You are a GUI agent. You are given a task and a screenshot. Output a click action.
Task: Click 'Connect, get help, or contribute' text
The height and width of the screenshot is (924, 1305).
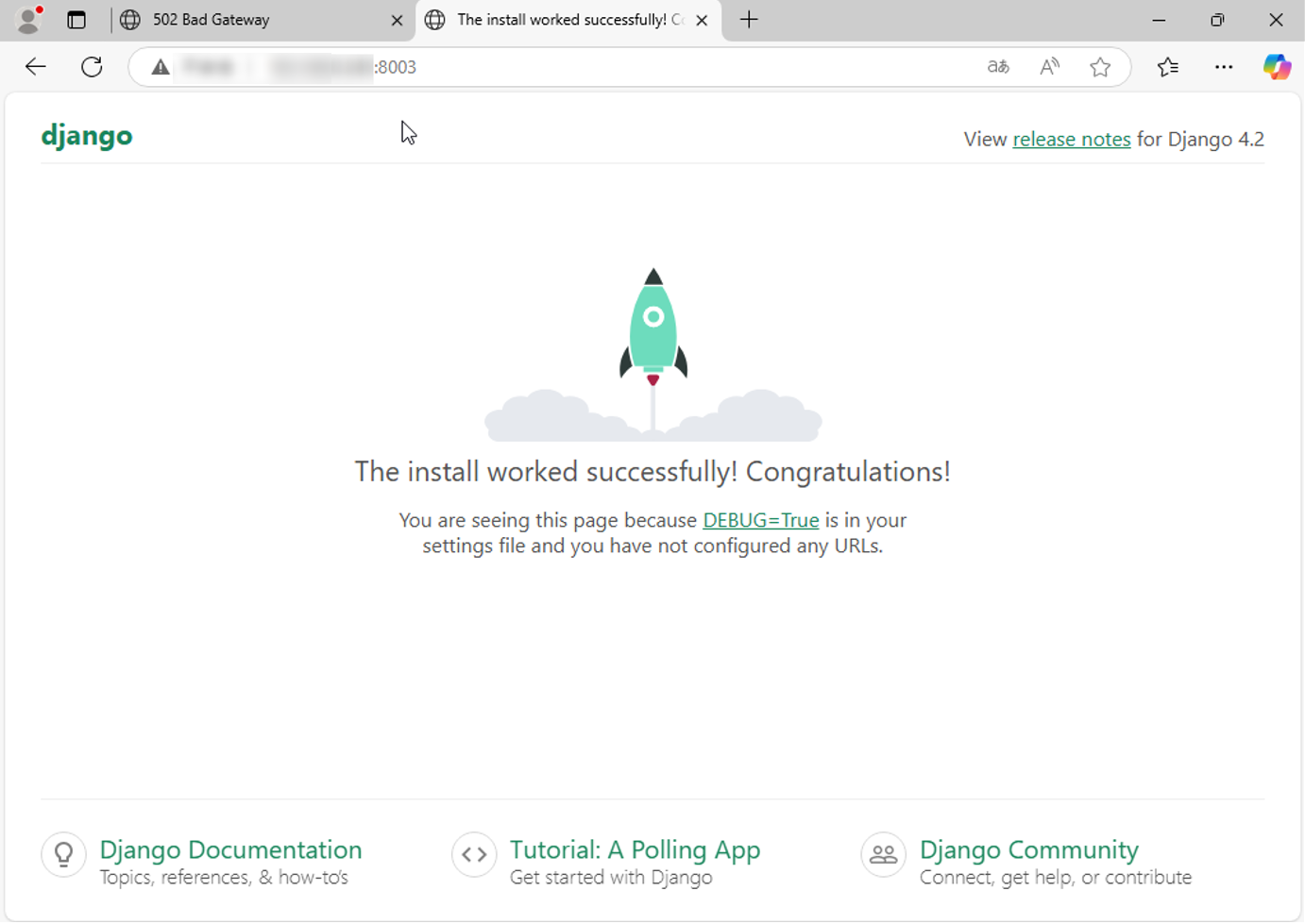coord(1056,878)
